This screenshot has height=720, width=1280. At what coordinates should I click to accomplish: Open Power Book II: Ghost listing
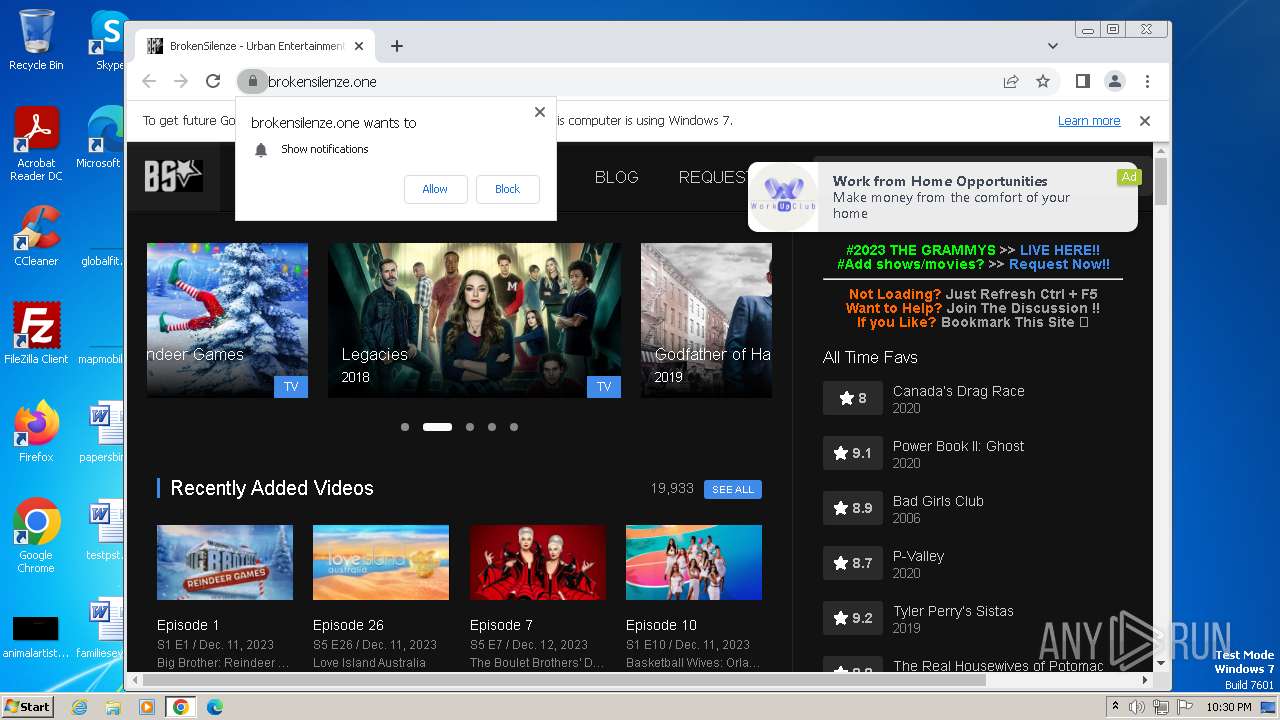(958, 446)
